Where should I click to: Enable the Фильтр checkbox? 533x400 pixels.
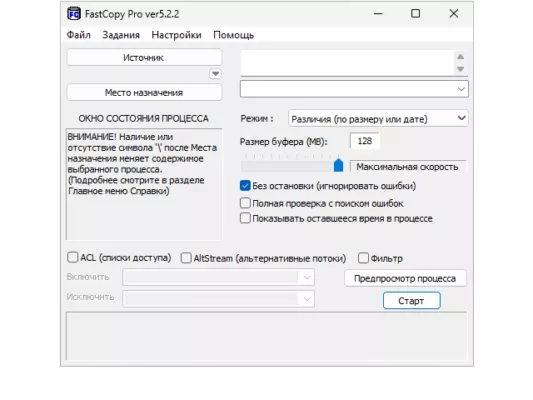coord(363,258)
